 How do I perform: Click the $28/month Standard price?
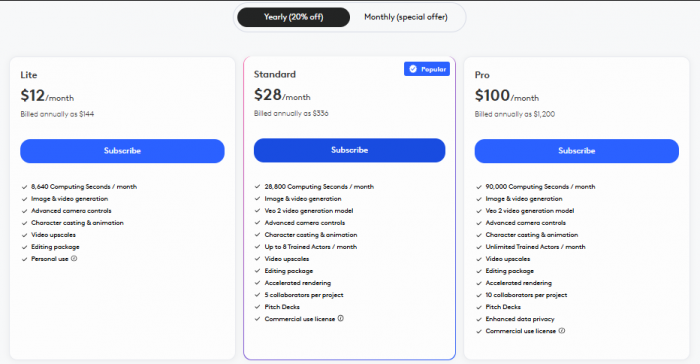pos(282,95)
